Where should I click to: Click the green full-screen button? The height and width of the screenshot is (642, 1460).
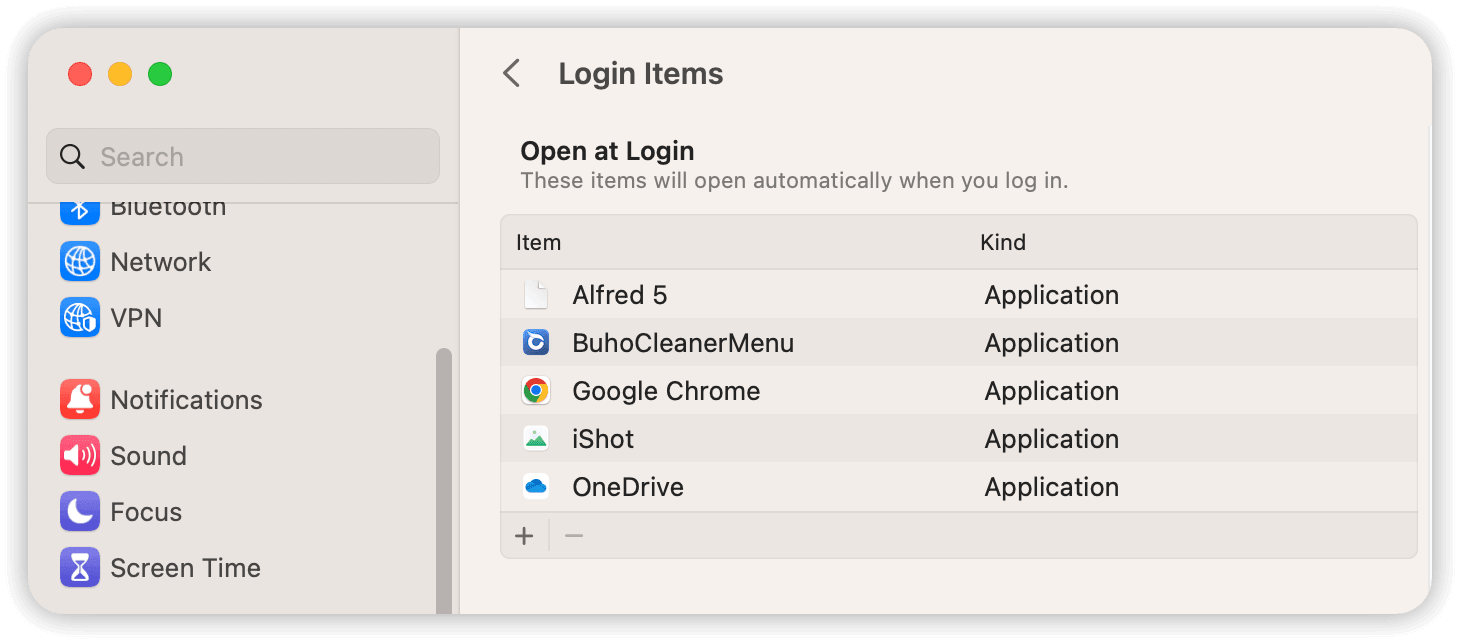(160, 74)
